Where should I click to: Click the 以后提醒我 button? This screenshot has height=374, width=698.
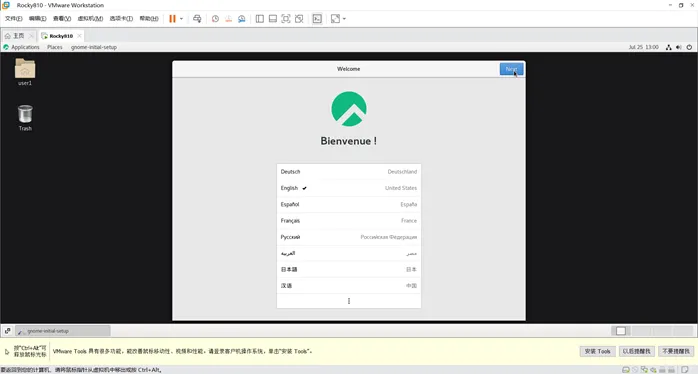point(637,351)
